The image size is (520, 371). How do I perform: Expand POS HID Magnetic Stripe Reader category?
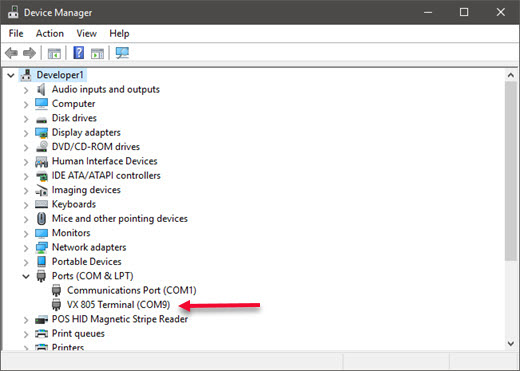(26, 320)
